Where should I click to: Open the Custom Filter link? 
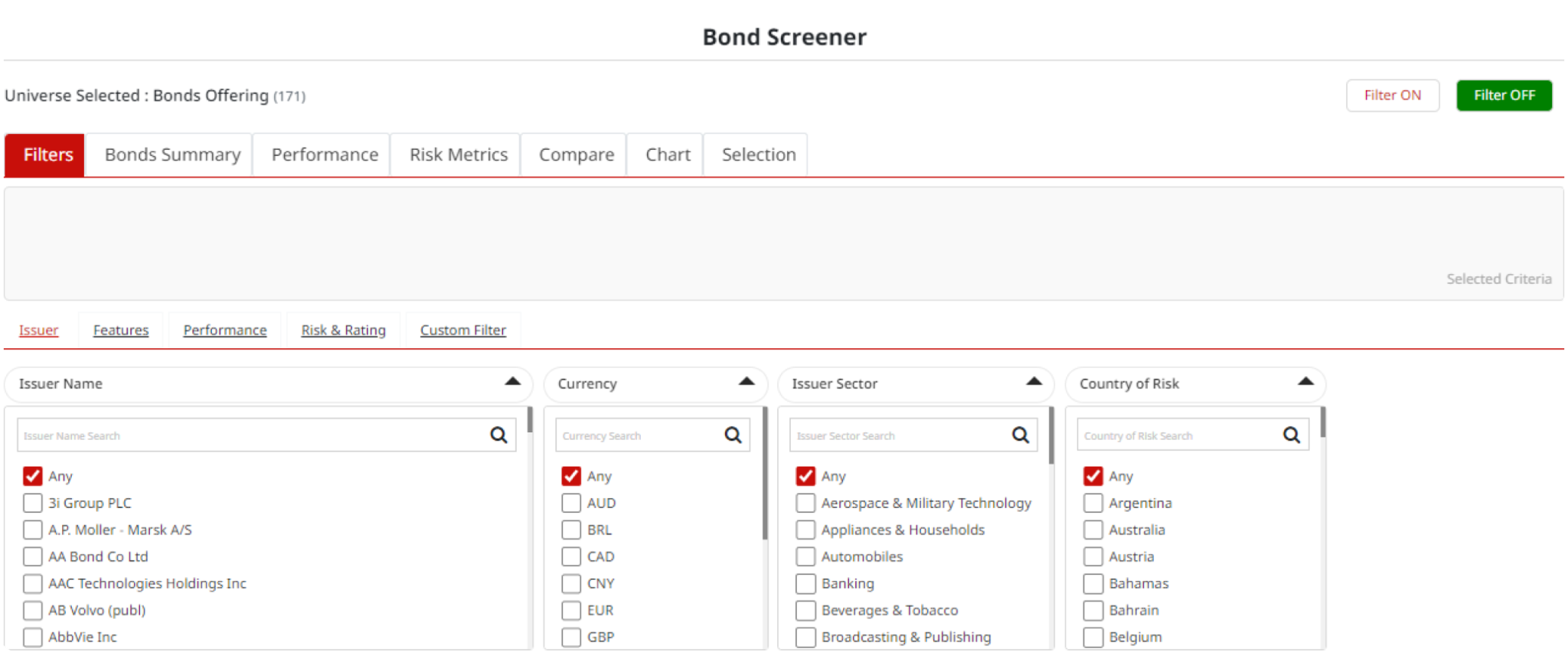(462, 330)
